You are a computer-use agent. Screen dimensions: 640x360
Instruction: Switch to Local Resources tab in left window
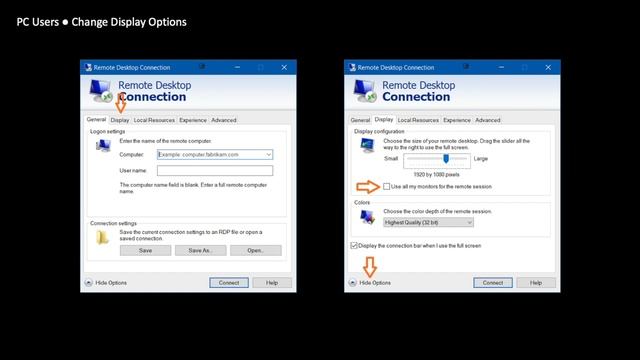(x=154, y=120)
